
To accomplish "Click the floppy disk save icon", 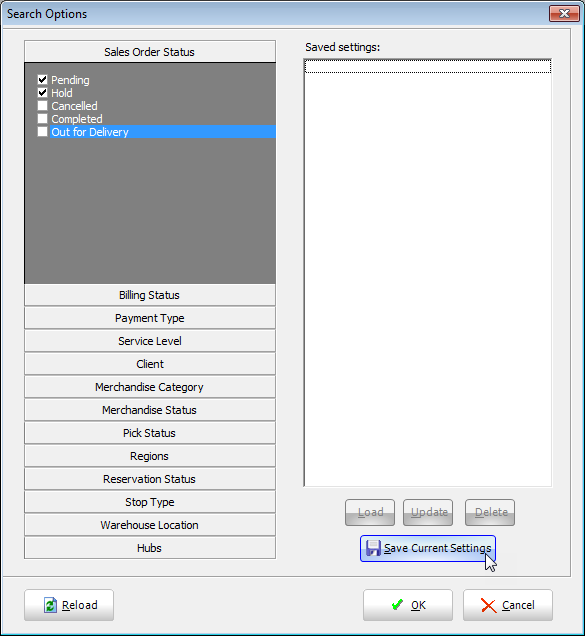I will 372,548.
